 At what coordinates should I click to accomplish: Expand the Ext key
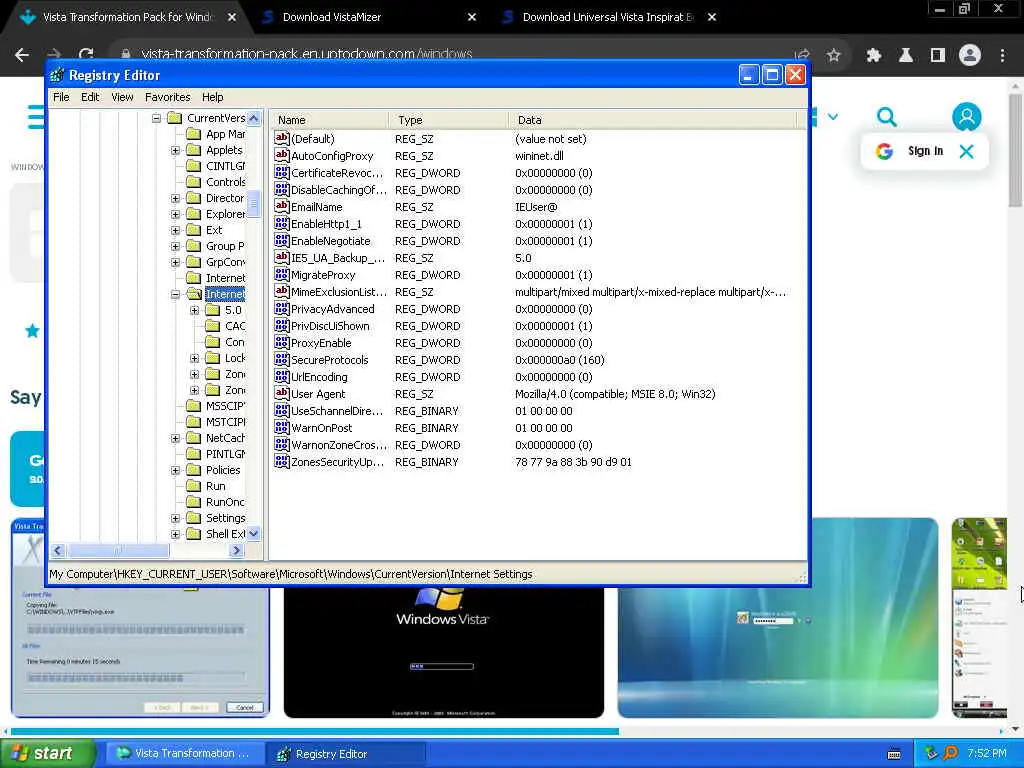175,230
